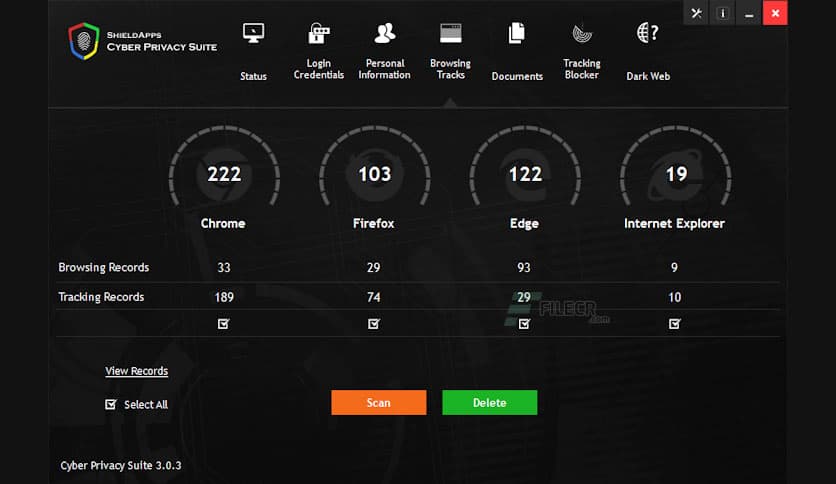Uncheck the Firefox column checkbox
The width and height of the screenshot is (836, 484).
coord(374,324)
